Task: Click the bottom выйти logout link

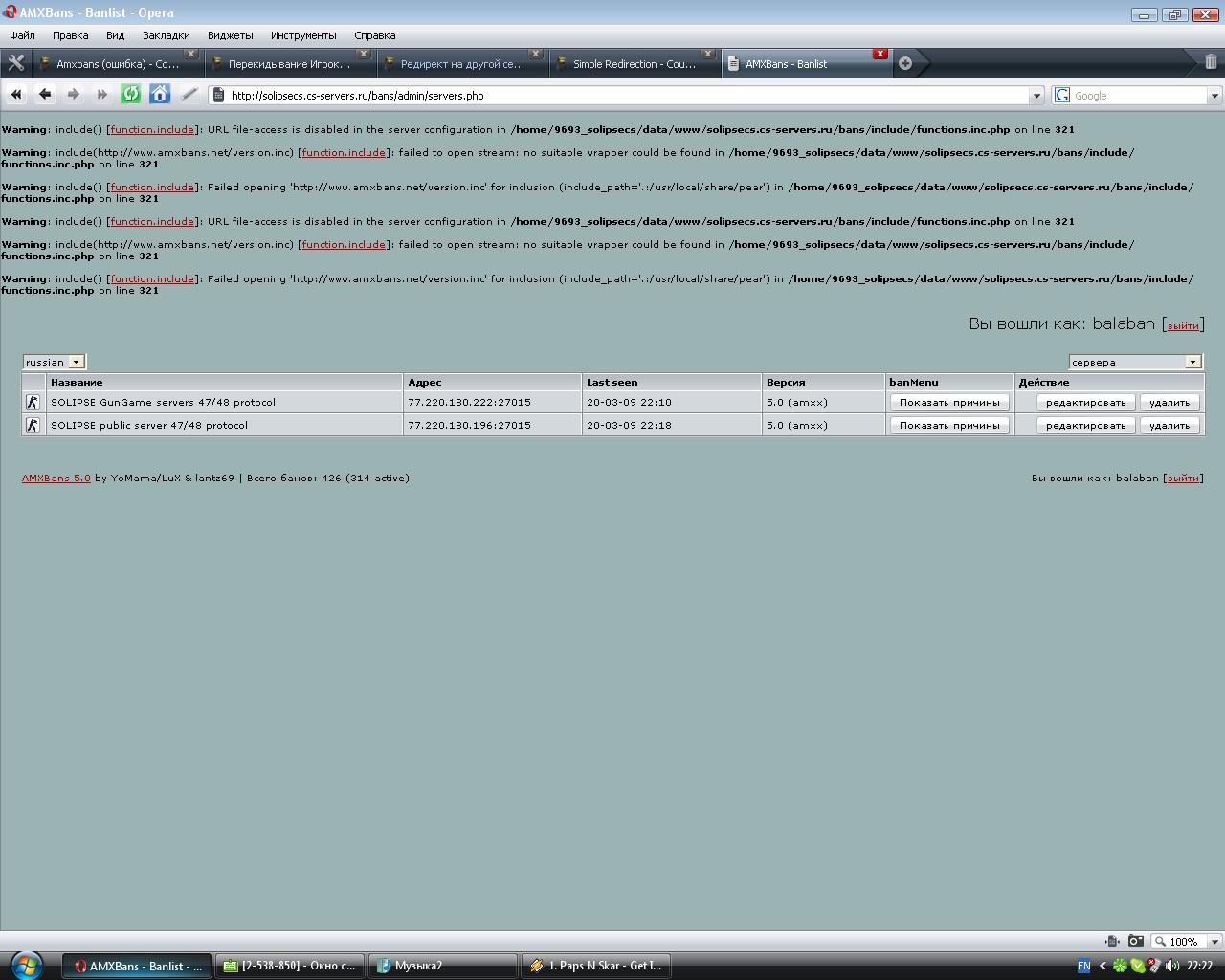Action: point(1183,478)
